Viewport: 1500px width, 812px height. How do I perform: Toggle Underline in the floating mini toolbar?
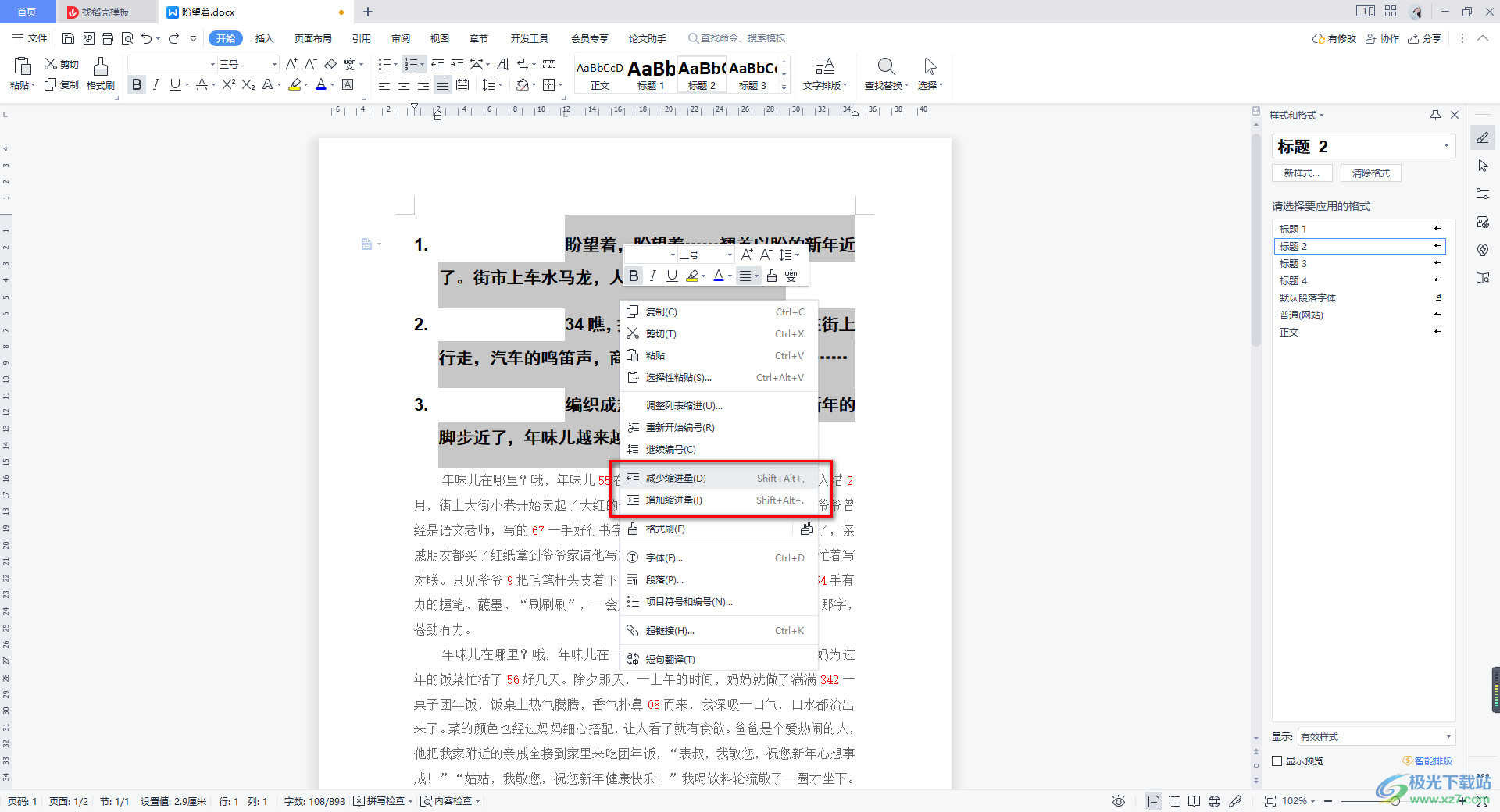point(672,276)
